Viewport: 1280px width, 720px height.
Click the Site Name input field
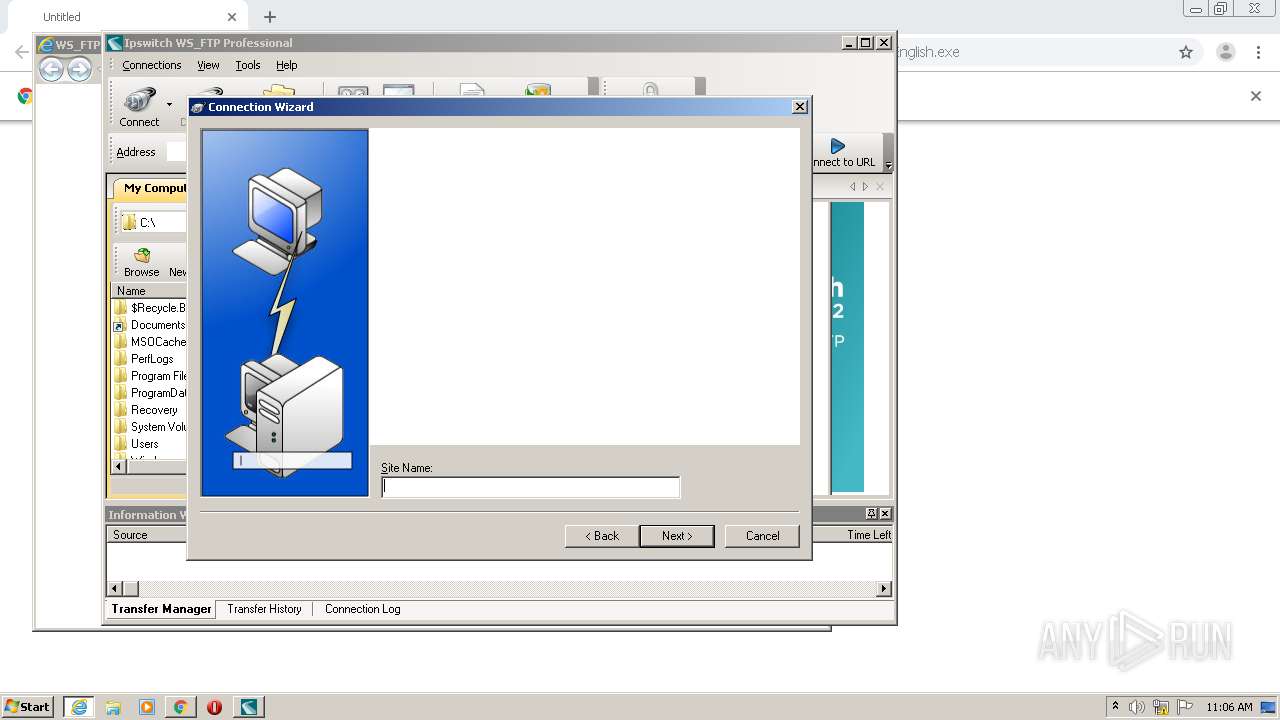[x=530, y=487]
